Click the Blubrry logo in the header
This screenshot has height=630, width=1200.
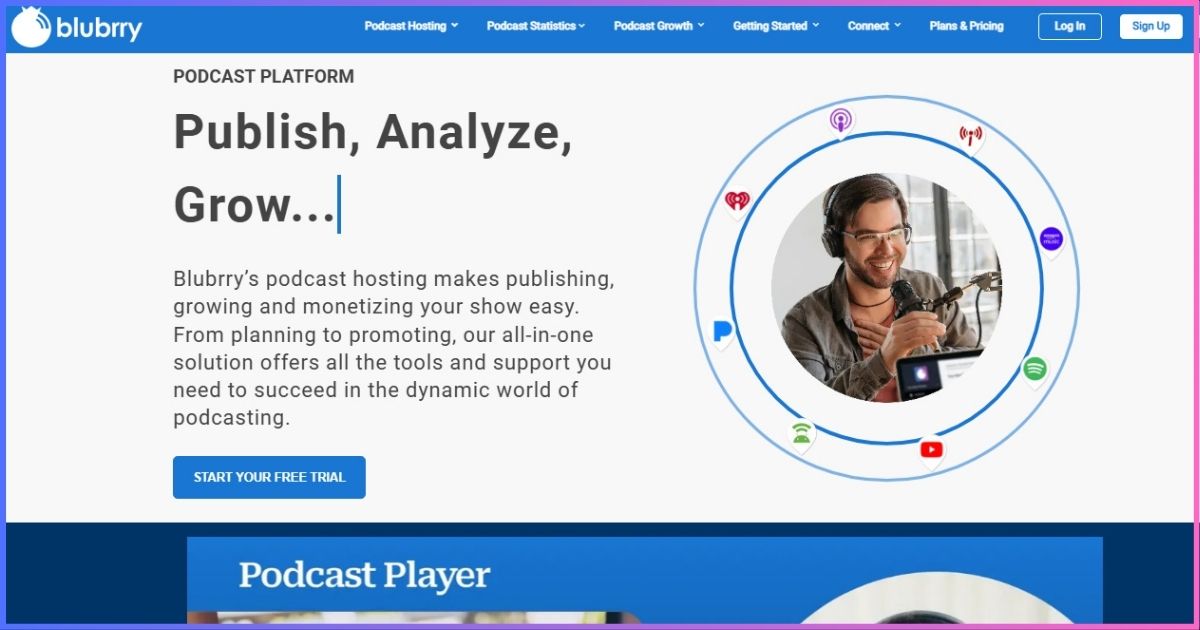pos(77,28)
